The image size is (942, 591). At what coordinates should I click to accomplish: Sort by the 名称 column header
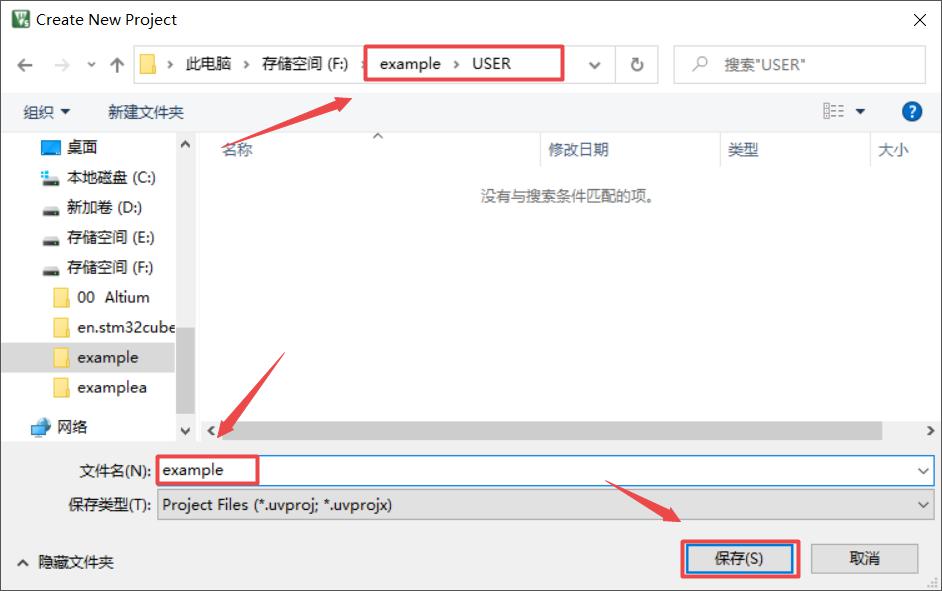(x=237, y=149)
